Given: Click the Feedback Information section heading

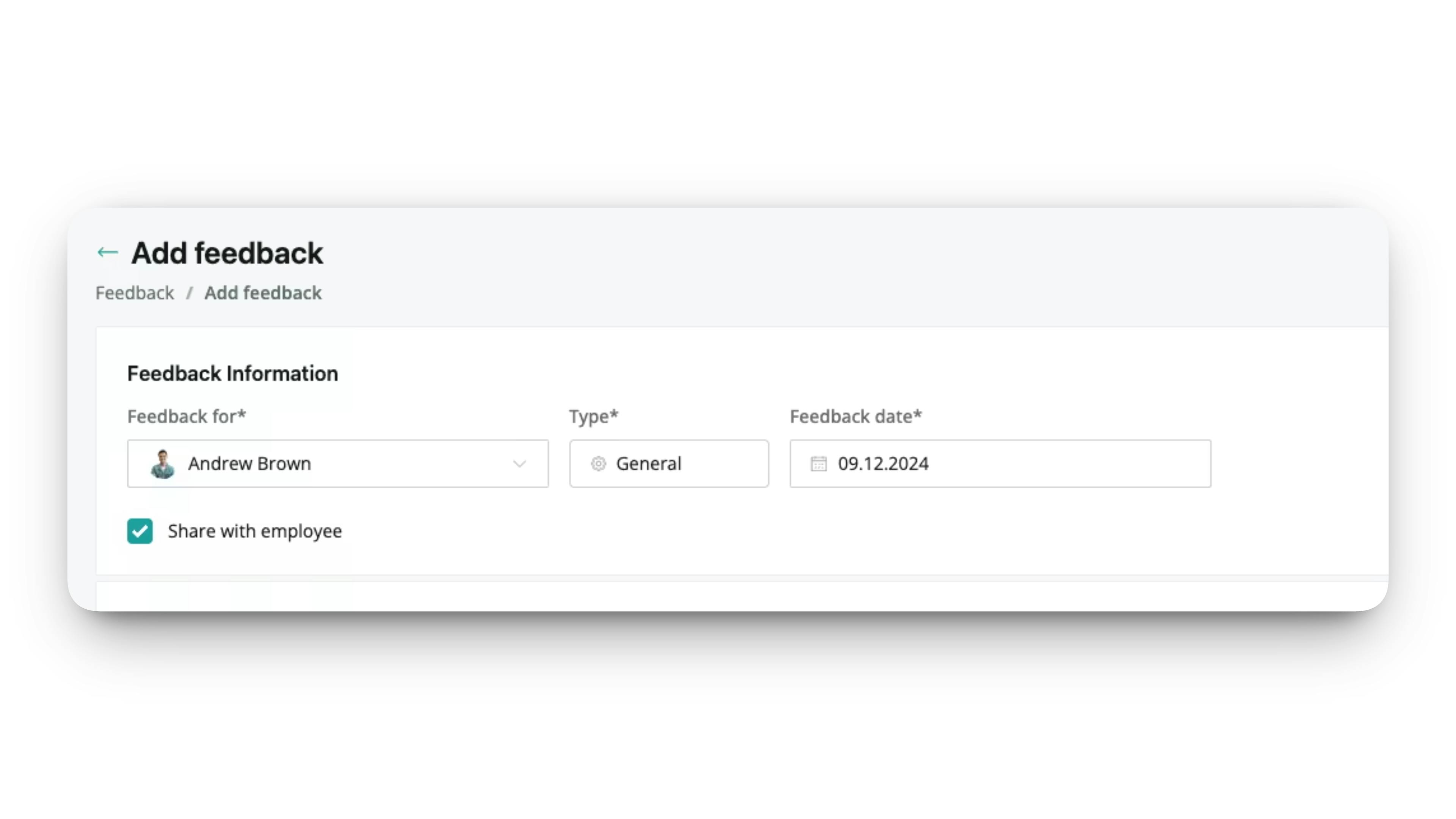Looking at the screenshot, I should pyautogui.click(x=232, y=373).
